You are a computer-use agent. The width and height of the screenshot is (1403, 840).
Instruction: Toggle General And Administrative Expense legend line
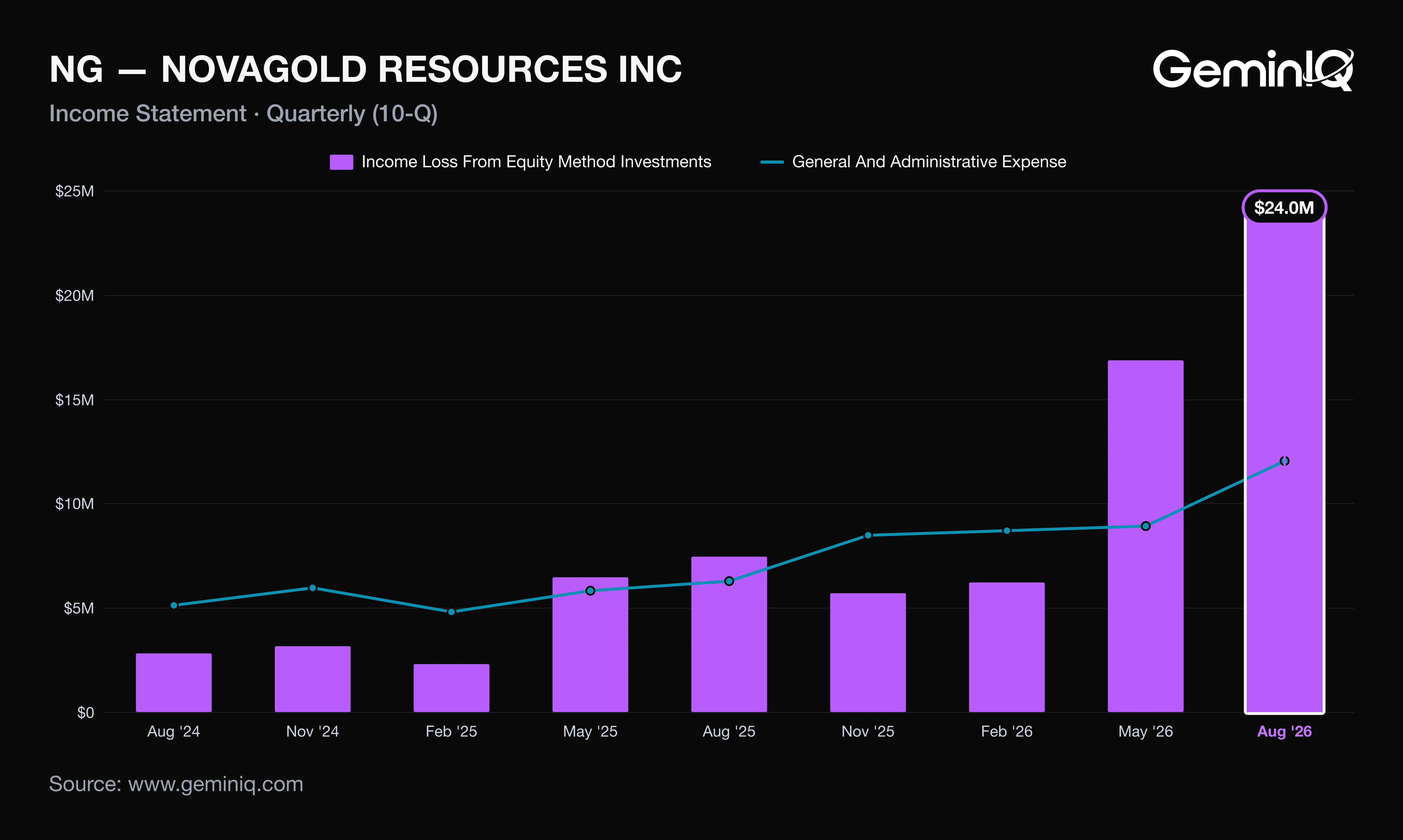point(913,162)
